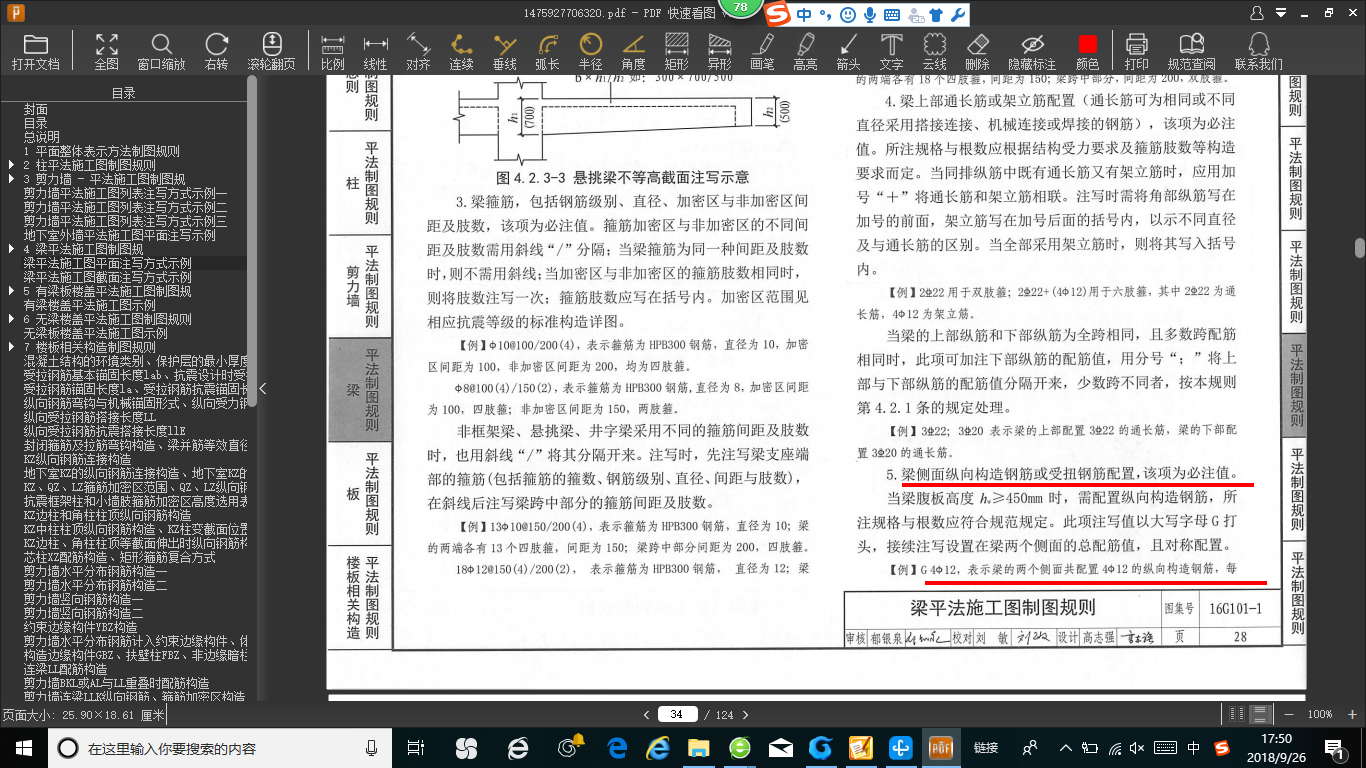Open 规范查阅 standards lookup

click(x=1191, y=51)
